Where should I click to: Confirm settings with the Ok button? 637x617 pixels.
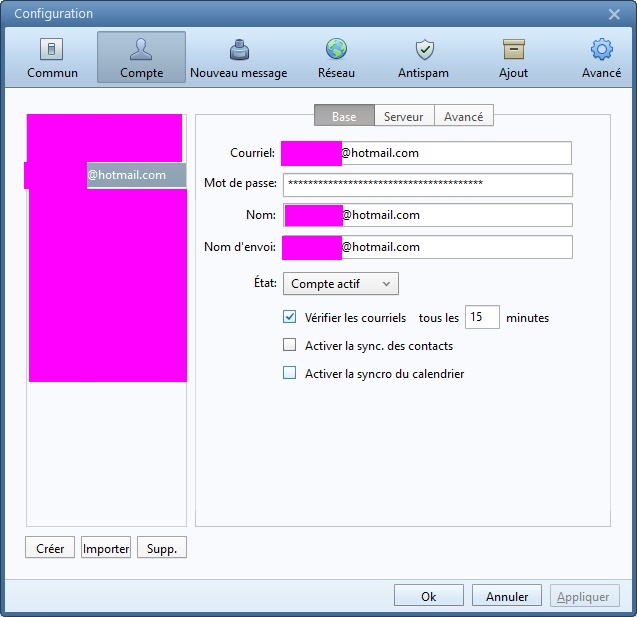coord(428,596)
